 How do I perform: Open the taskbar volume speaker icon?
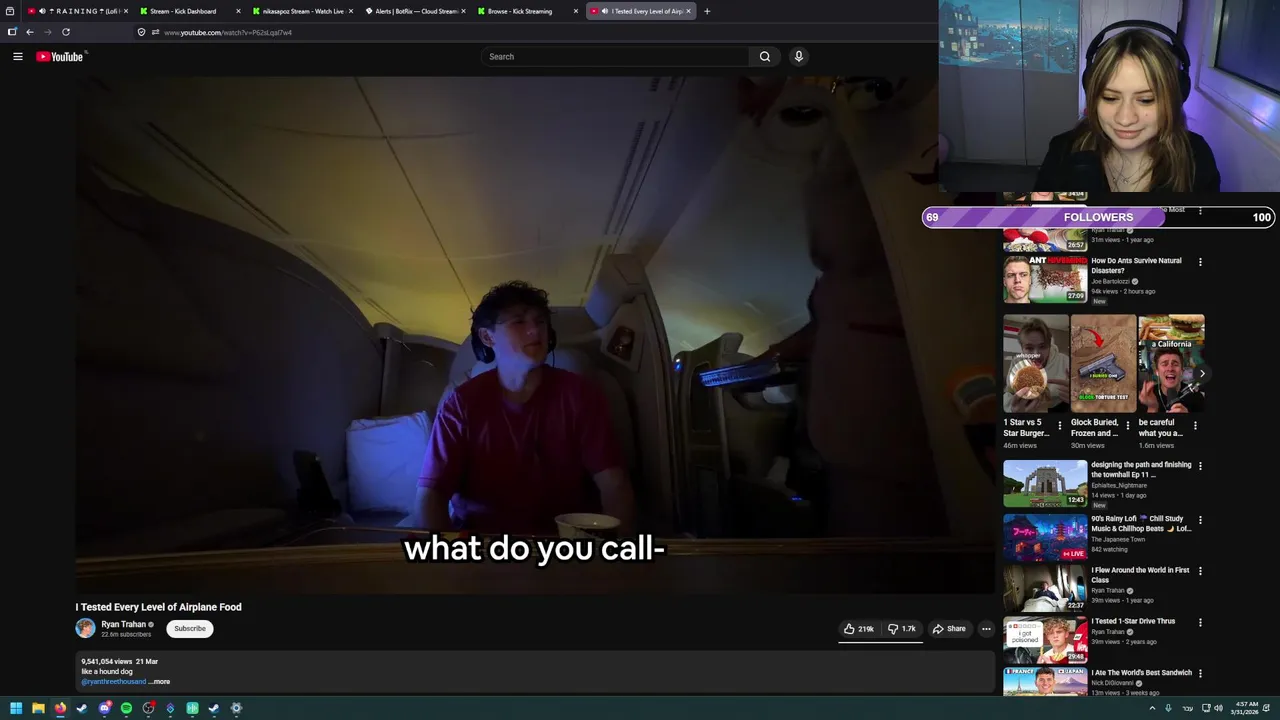pos(1218,708)
